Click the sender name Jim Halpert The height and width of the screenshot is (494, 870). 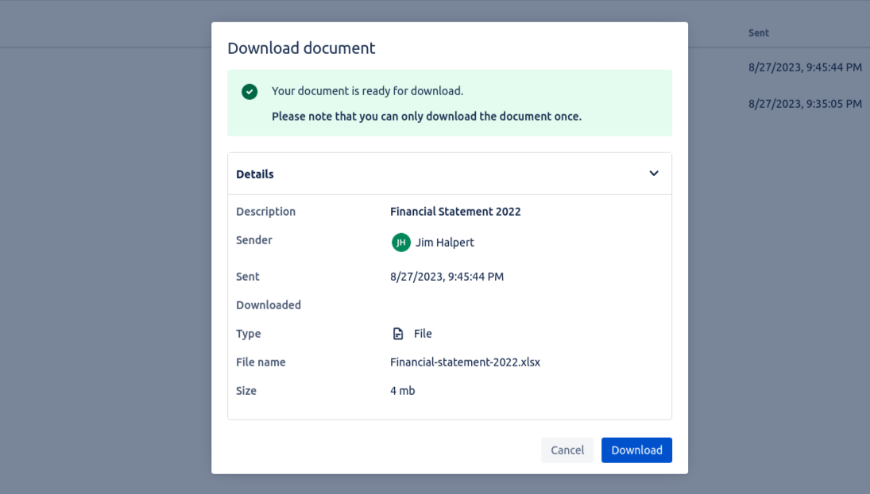click(x=445, y=243)
